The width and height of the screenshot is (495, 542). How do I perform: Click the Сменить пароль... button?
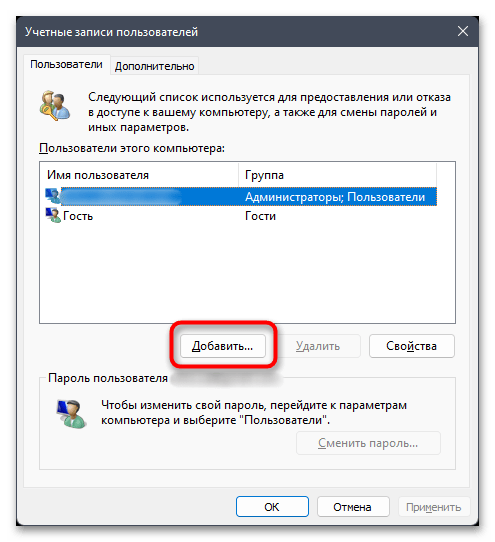tap(368, 443)
